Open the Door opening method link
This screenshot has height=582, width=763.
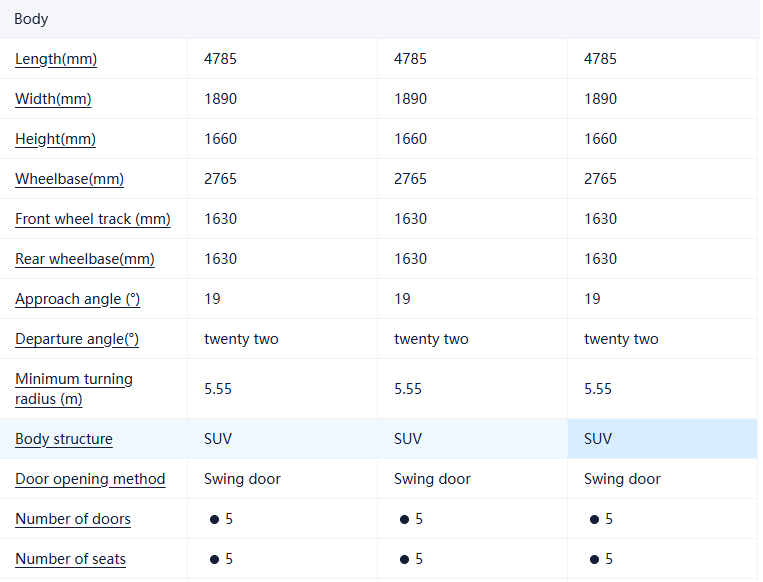tap(90, 479)
